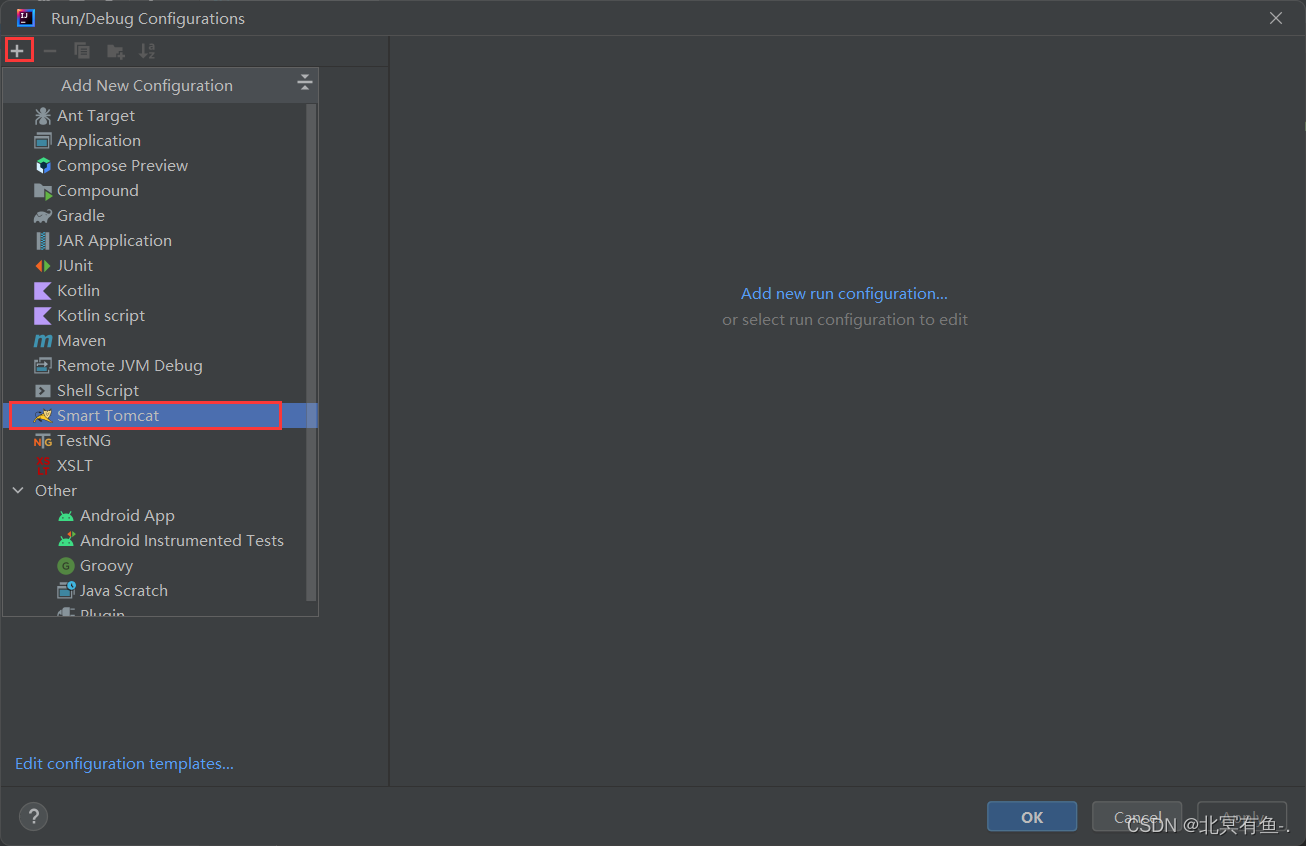Collapse the Other group chevron
Viewport: 1306px width, 846px height.
point(18,490)
